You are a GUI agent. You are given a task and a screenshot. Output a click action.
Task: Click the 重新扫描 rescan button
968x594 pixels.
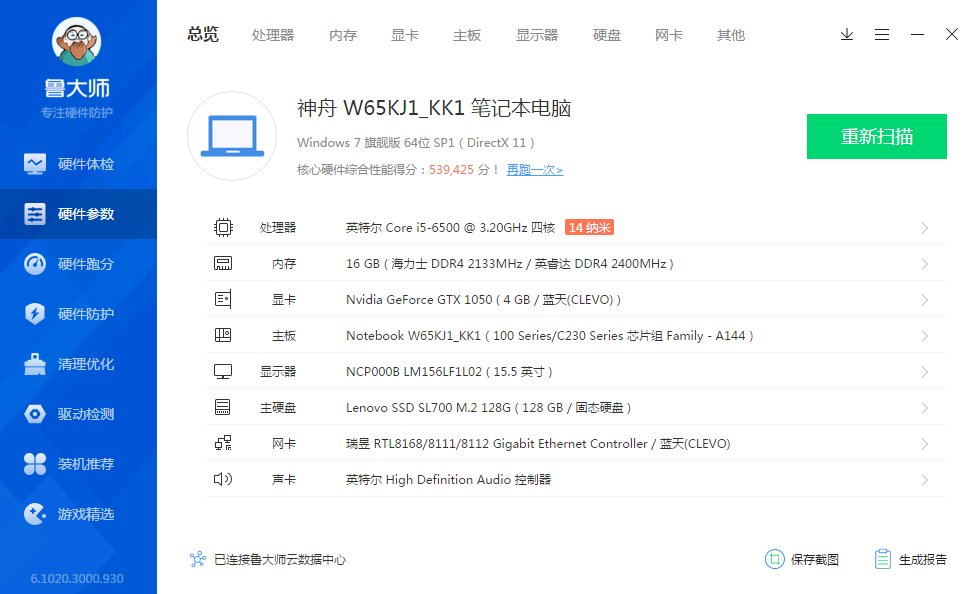point(877,136)
